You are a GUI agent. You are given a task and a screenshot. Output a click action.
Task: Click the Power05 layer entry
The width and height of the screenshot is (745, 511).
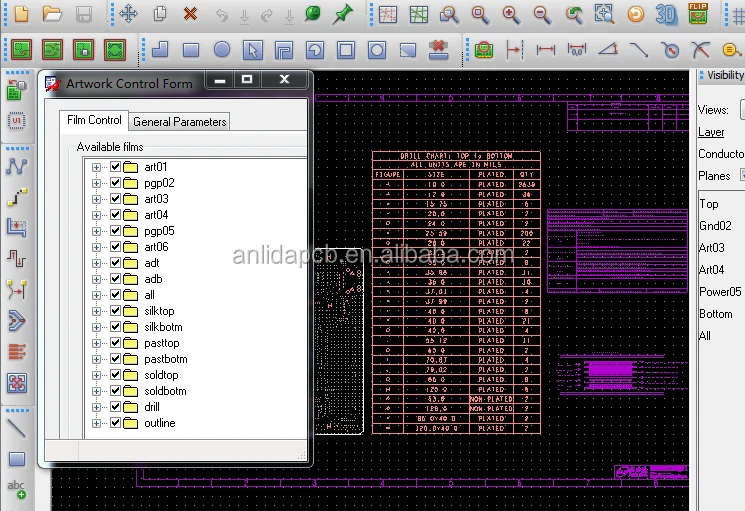click(x=719, y=292)
